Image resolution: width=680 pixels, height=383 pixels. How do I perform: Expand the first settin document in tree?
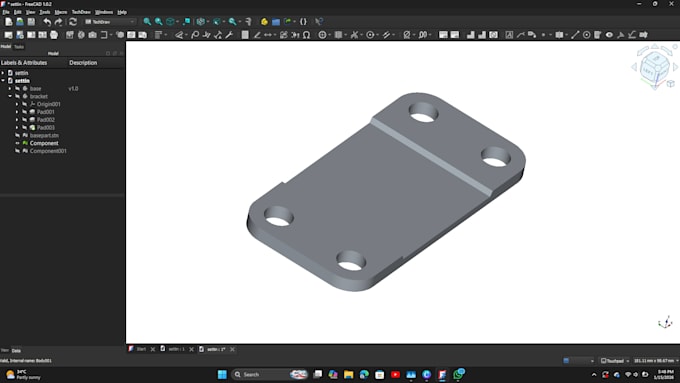(x=3, y=73)
